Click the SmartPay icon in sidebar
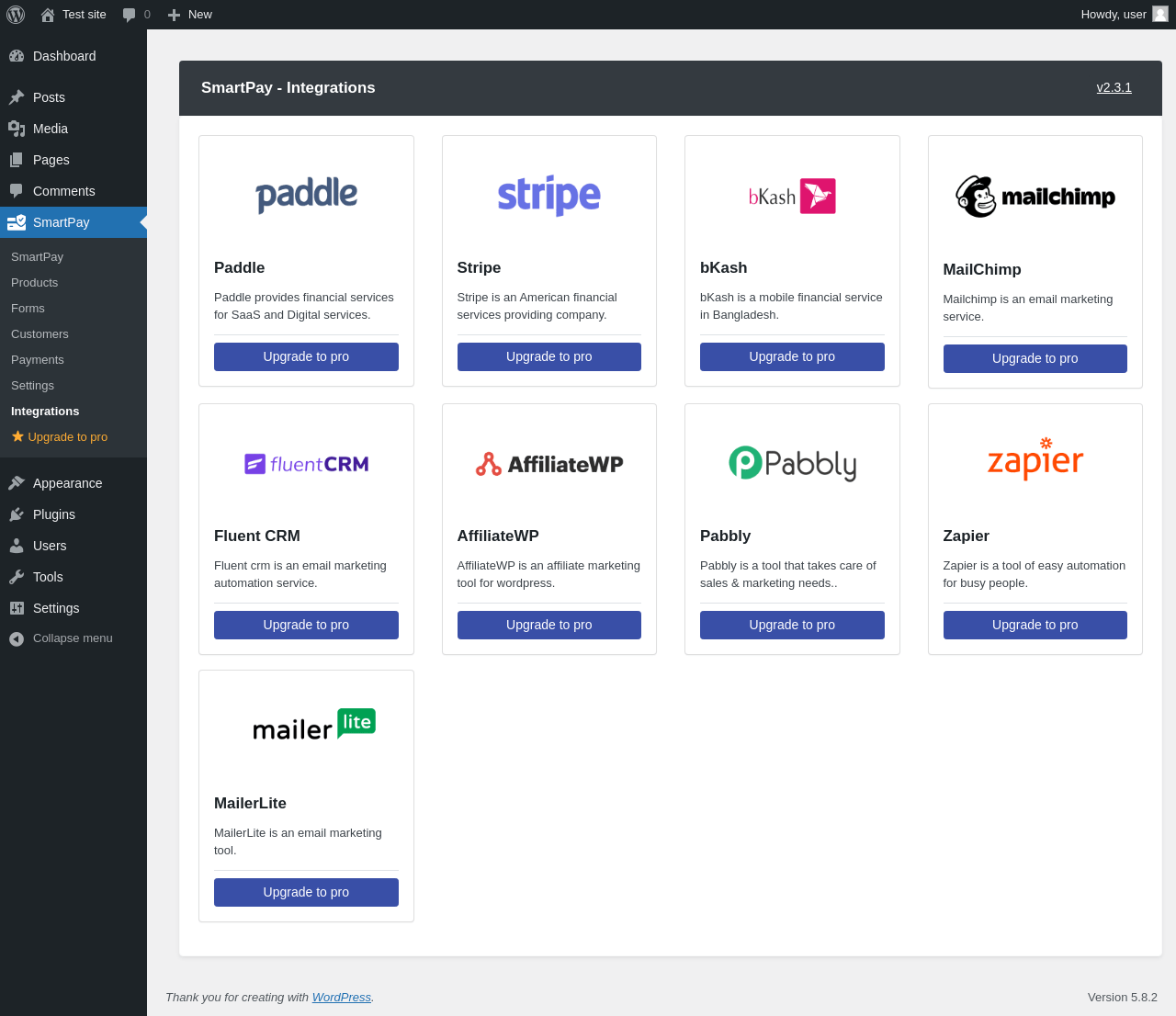This screenshot has height=1016, width=1176. click(x=17, y=222)
